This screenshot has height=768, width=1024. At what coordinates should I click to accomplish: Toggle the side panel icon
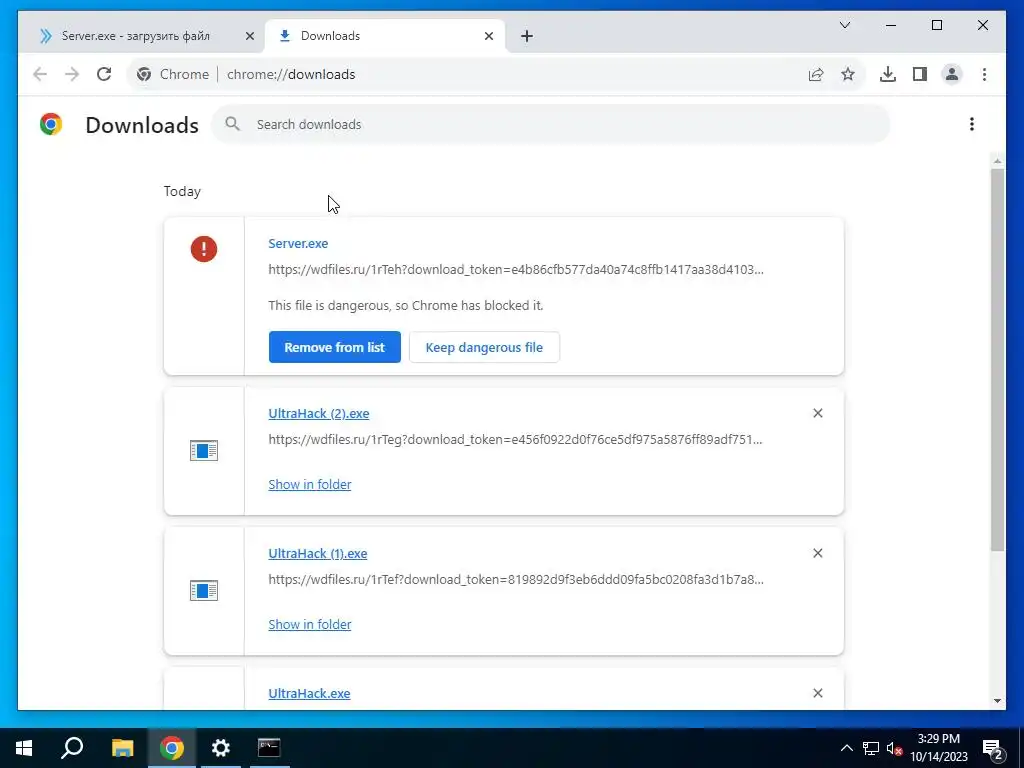920,74
